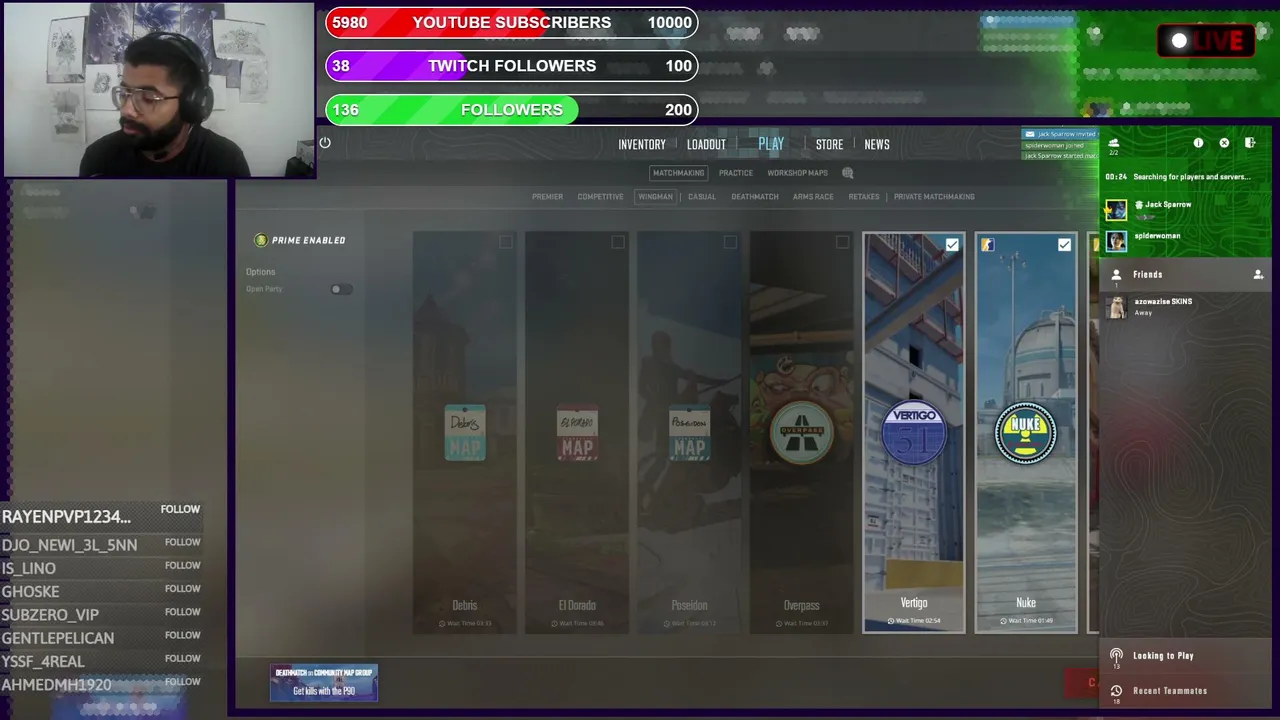The height and width of the screenshot is (720, 1280).
Task: Select the Play menu
Action: coord(771,144)
